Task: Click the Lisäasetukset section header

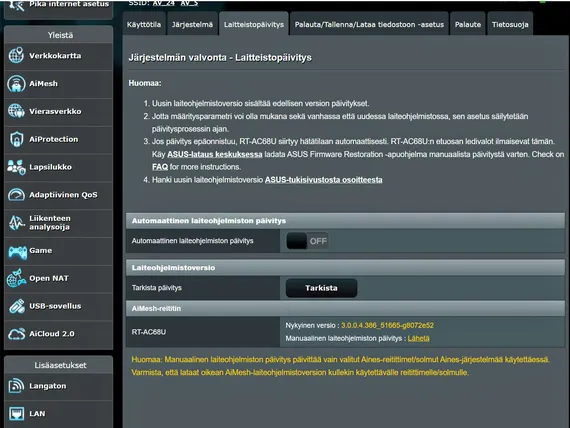Action: pyautogui.click(x=59, y=365)
